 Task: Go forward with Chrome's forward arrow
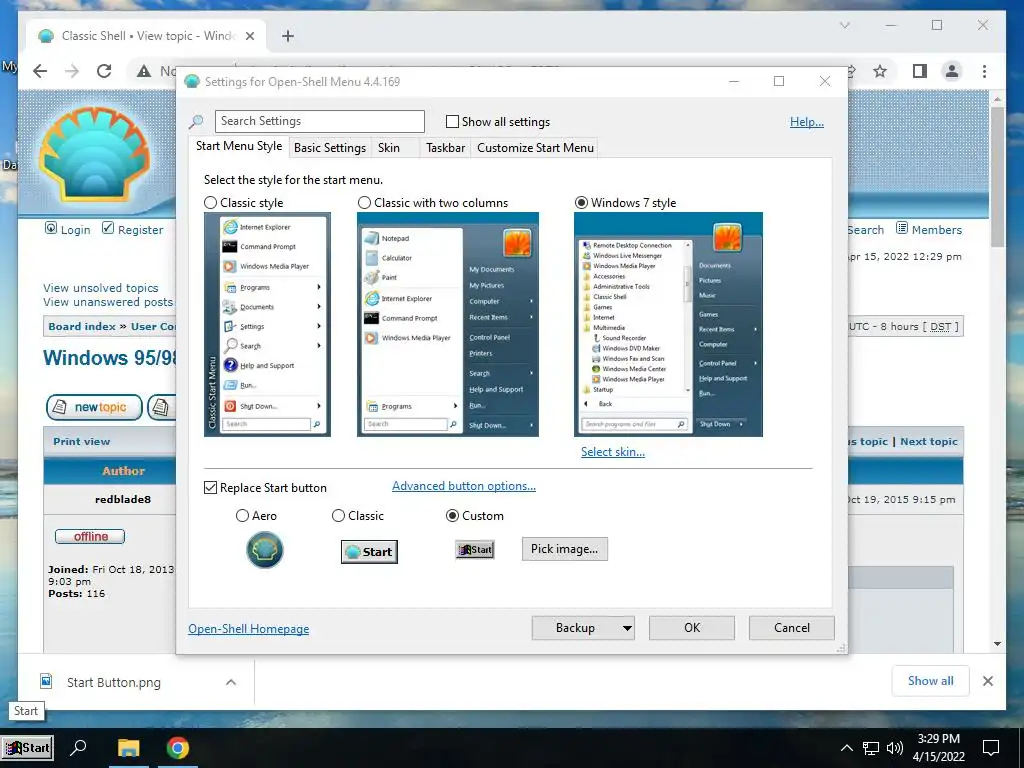click(x=72, y=71)
